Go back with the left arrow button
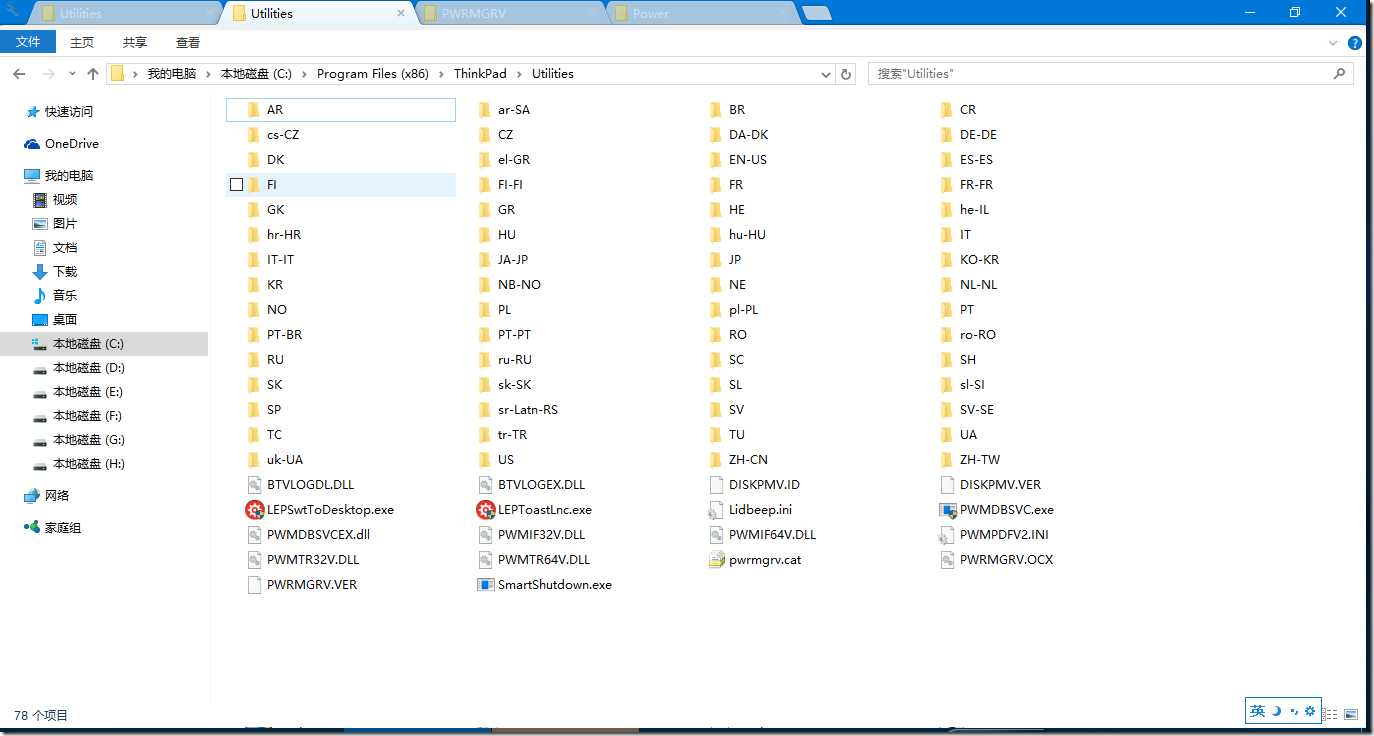 [19, 74]
